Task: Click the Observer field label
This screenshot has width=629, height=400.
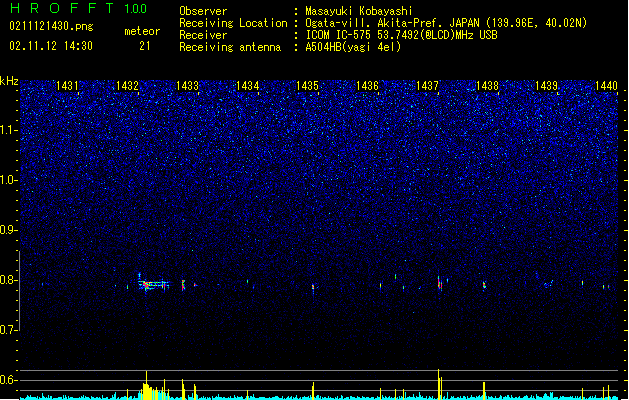Action: 203,11
